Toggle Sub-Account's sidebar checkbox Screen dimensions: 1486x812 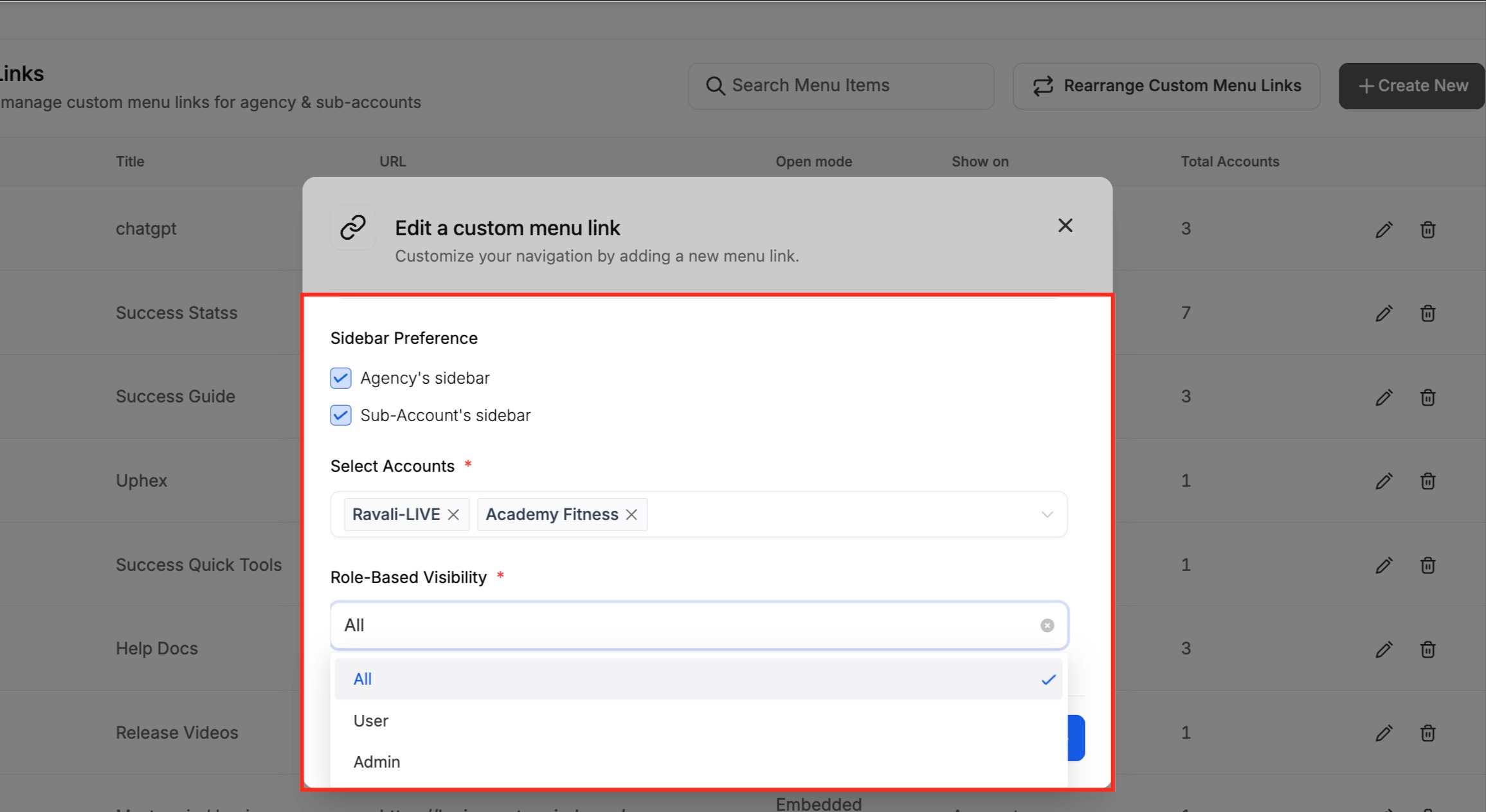coord(341,415)
